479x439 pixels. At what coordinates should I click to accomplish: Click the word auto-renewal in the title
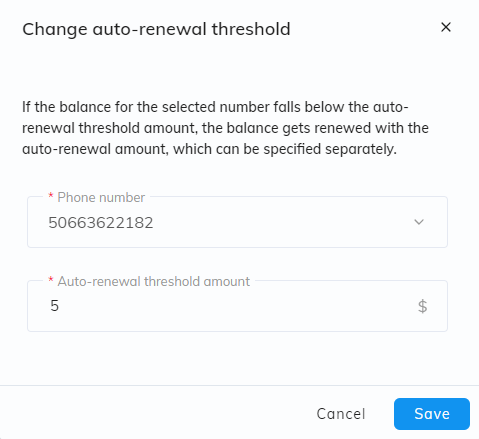pyautogui.click(x=150, y=29)
